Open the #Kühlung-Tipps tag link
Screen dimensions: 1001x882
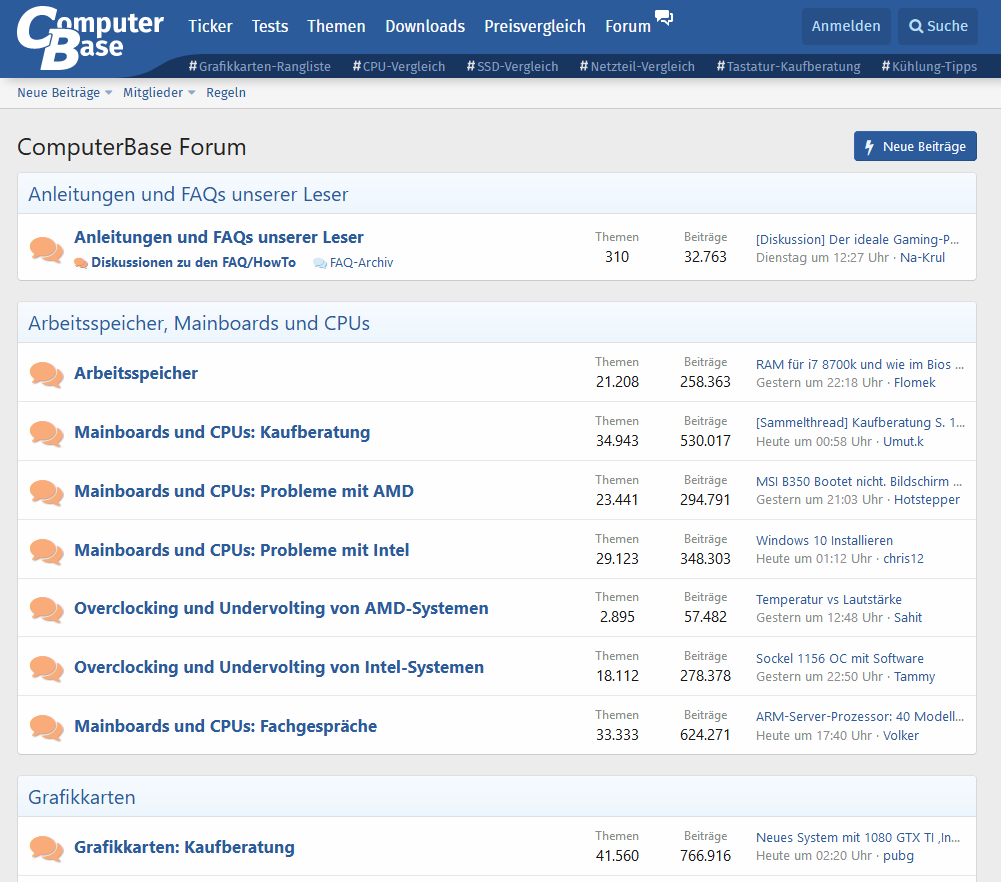(929, 66)
